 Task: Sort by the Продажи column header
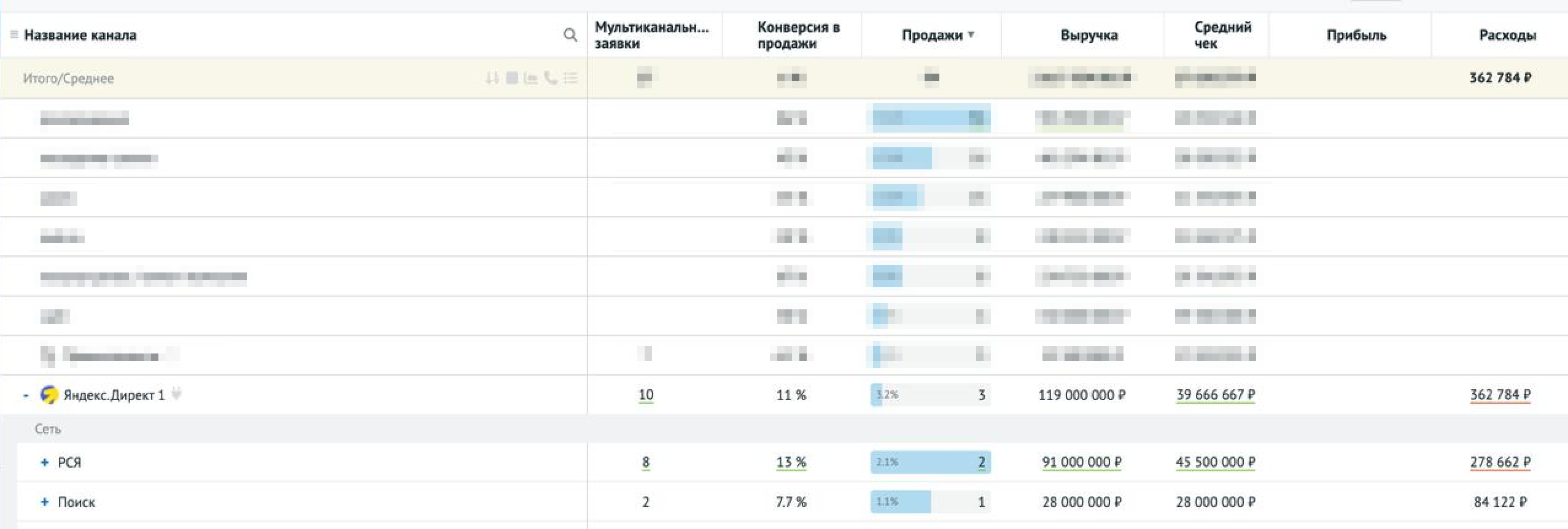coord(931,35)
